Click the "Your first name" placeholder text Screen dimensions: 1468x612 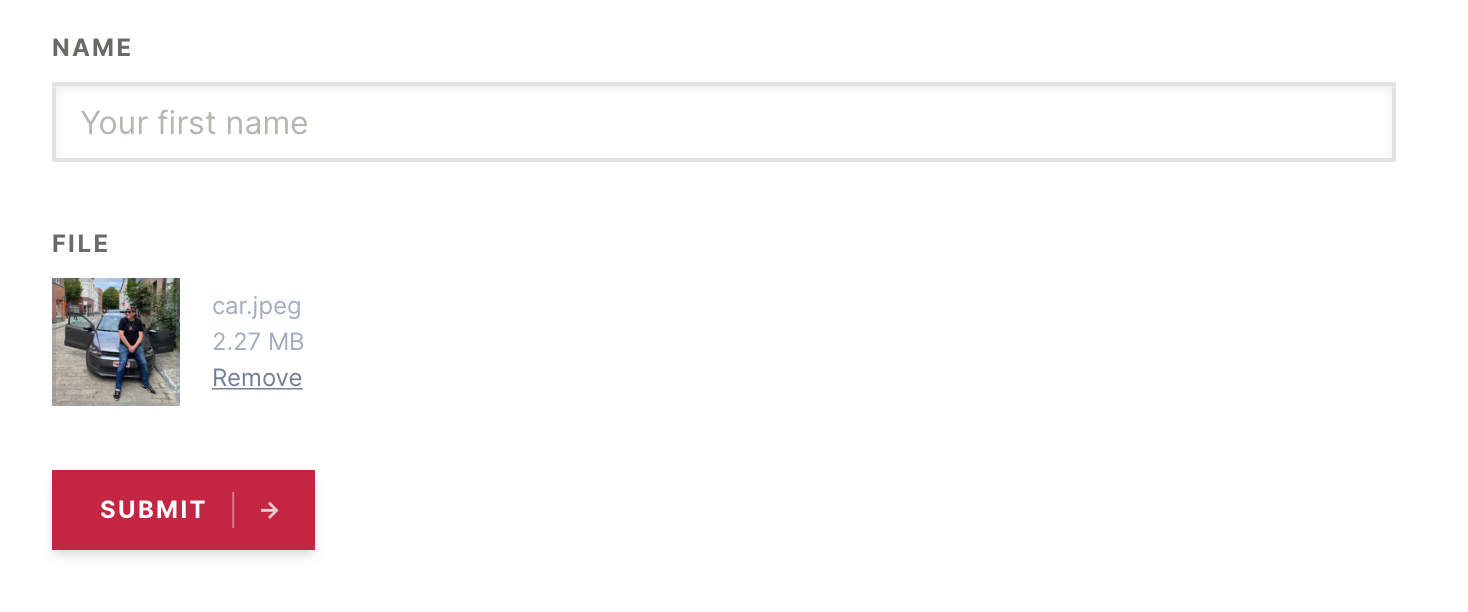pyautogui.click(x=194, y=122)
